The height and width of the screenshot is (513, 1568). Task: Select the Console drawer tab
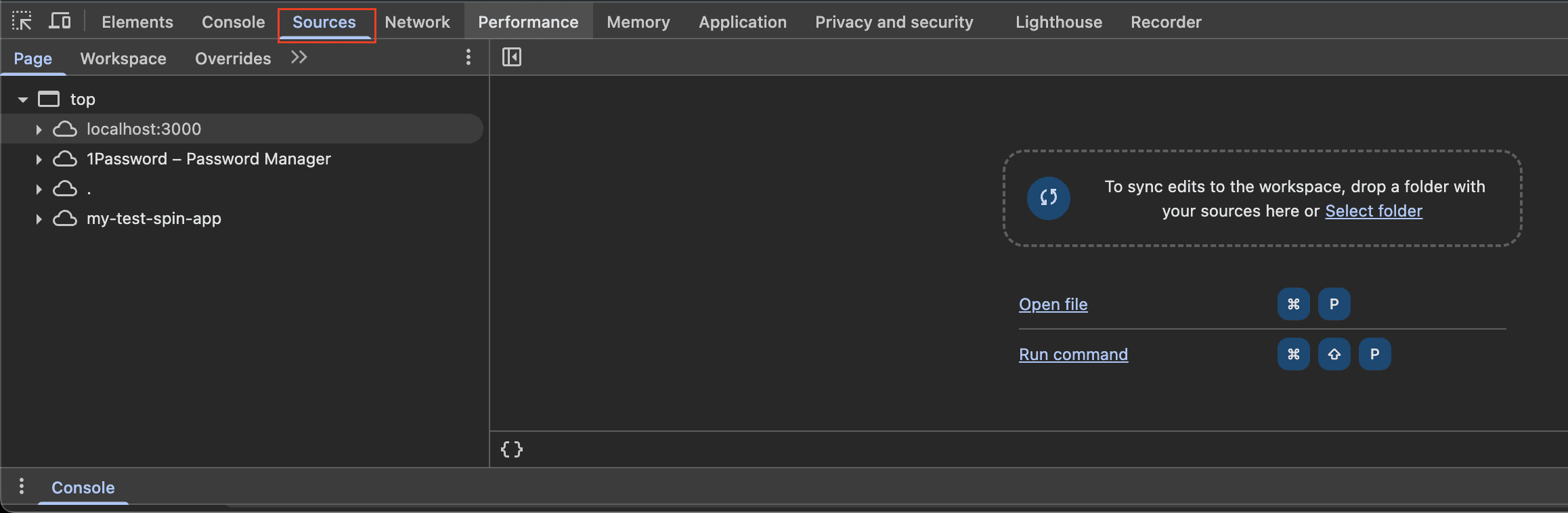pos(83,488)
